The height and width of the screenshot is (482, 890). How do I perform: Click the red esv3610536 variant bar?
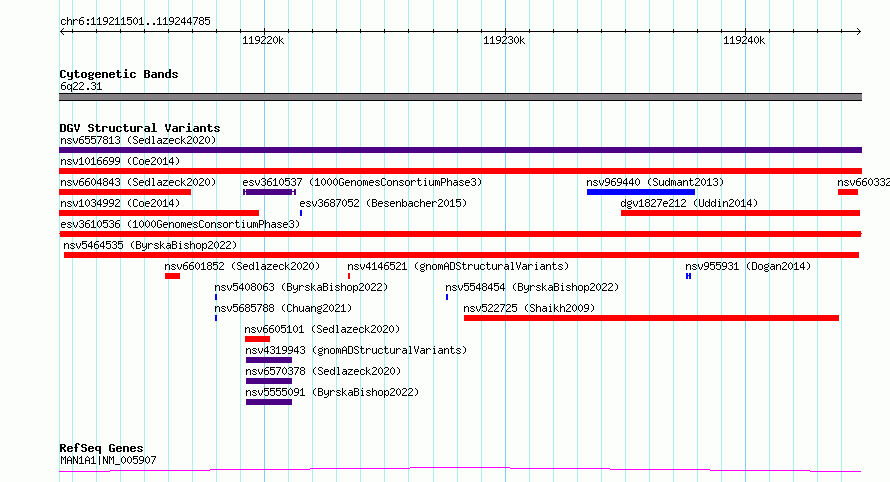pos(460,234)
